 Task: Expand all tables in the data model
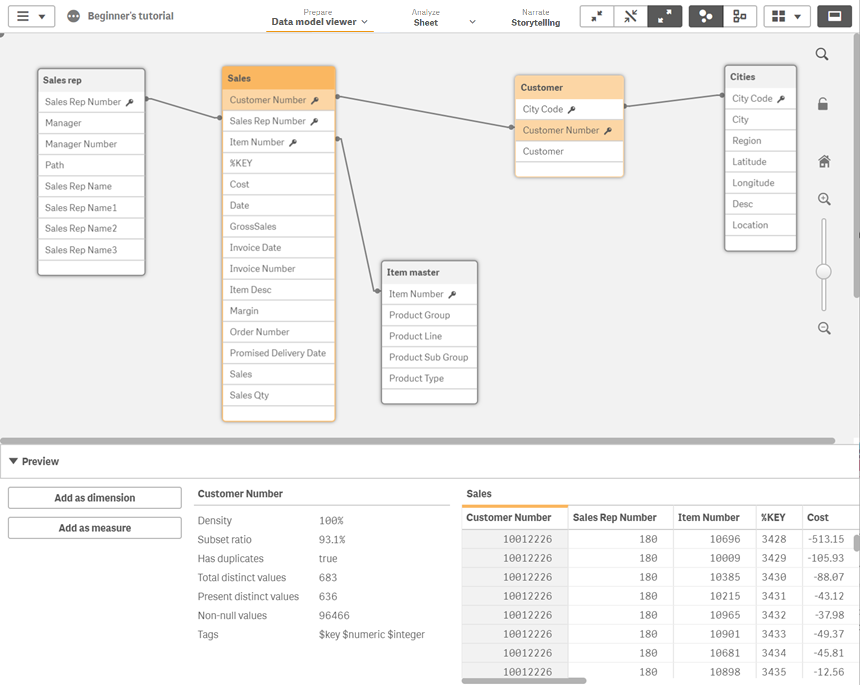(x=665, y=16)
